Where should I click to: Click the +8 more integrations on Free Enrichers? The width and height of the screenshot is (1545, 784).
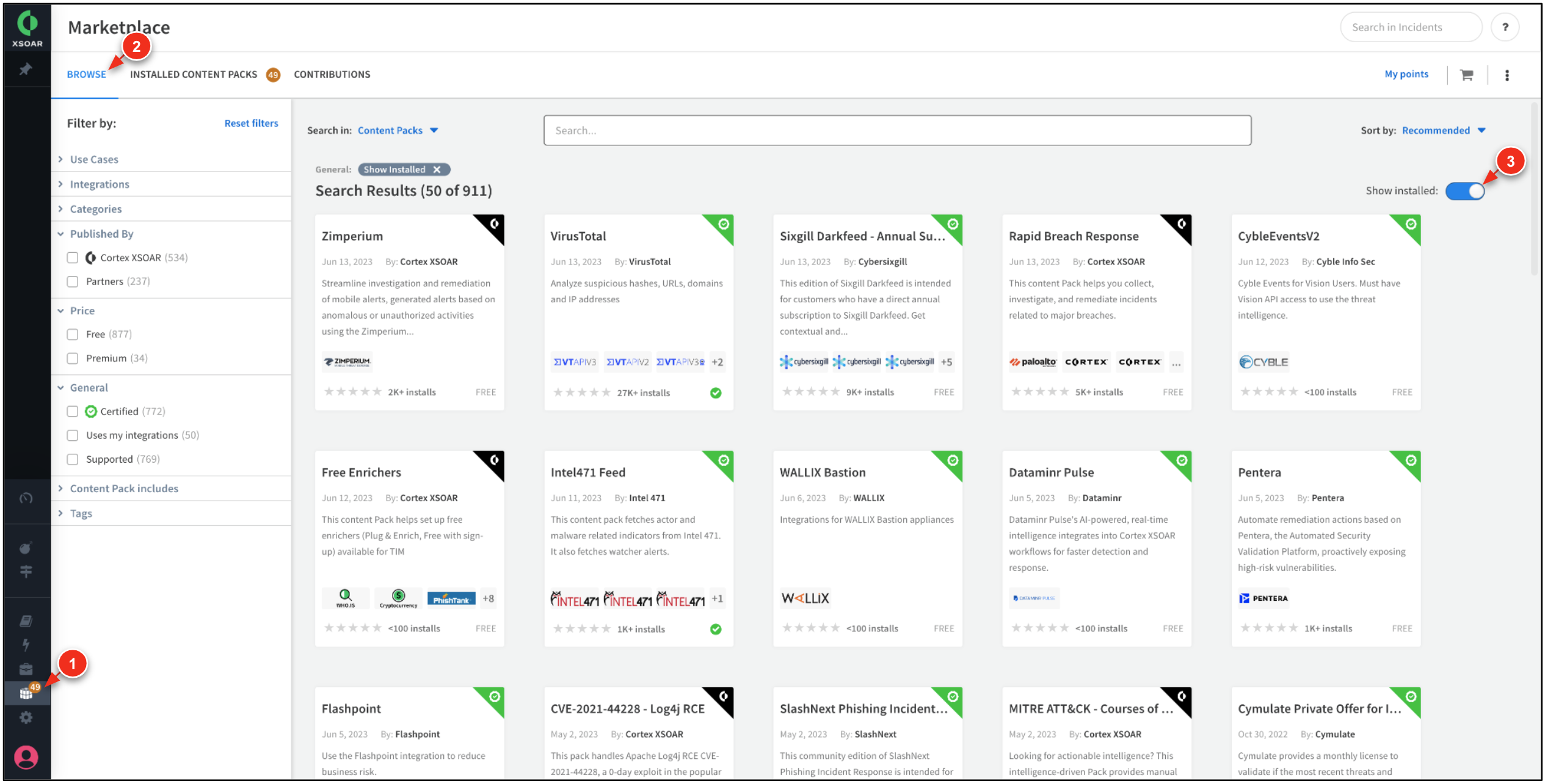pos(488,598)
